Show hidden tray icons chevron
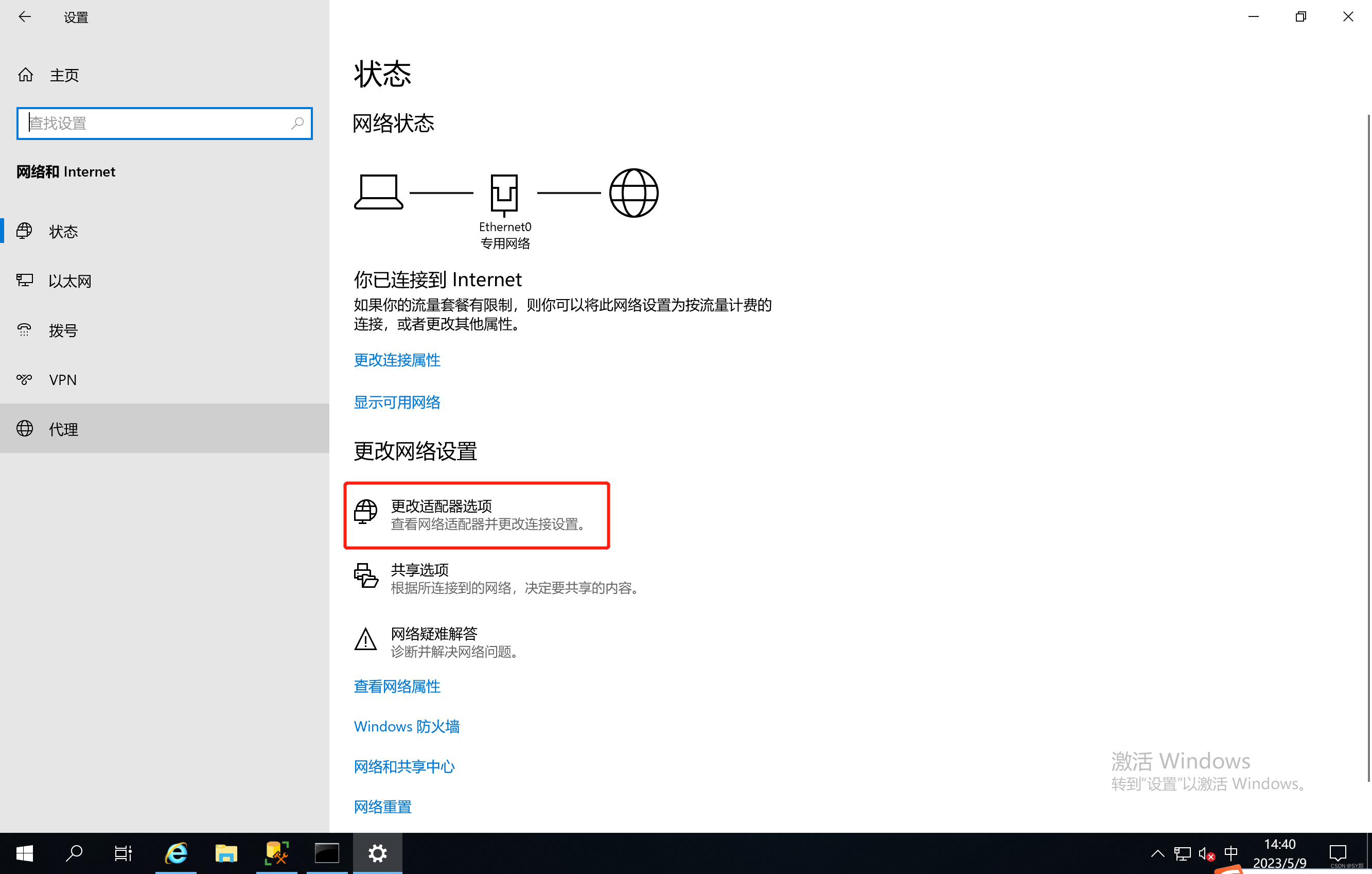Screen dimensions: 1372x874 (1157, 853)
